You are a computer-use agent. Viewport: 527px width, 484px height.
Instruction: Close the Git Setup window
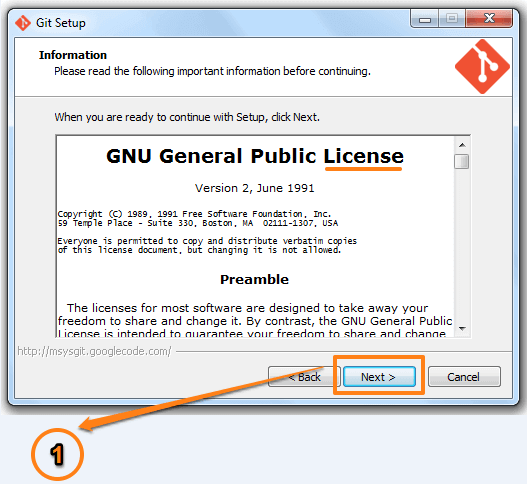(x=489, y=19)
